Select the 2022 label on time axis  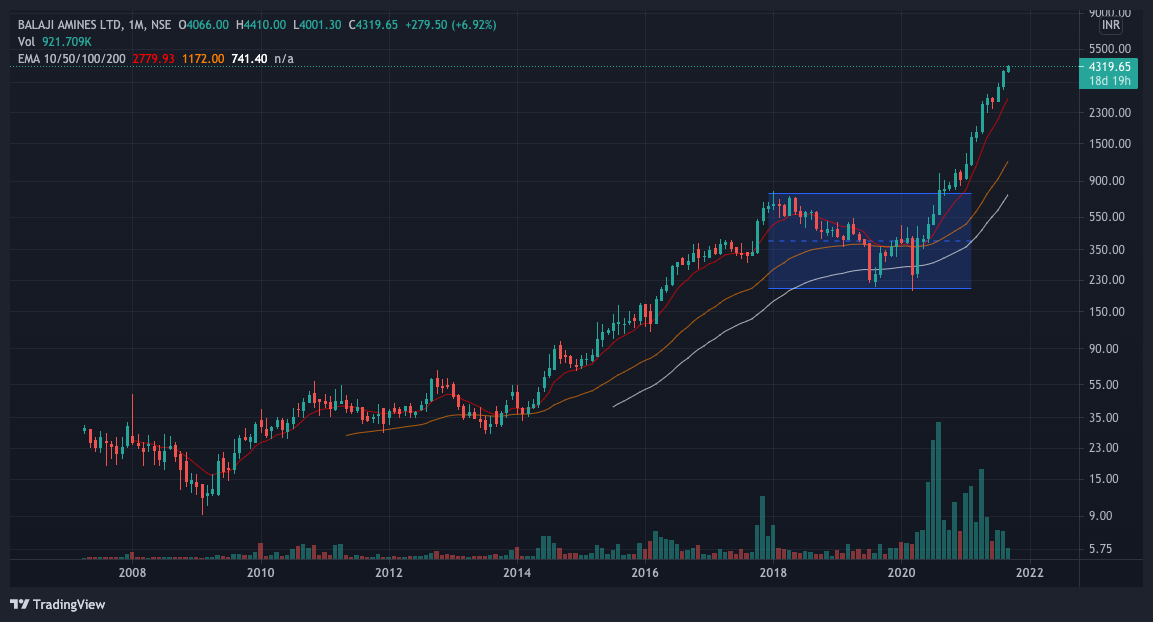point(1032,574)
